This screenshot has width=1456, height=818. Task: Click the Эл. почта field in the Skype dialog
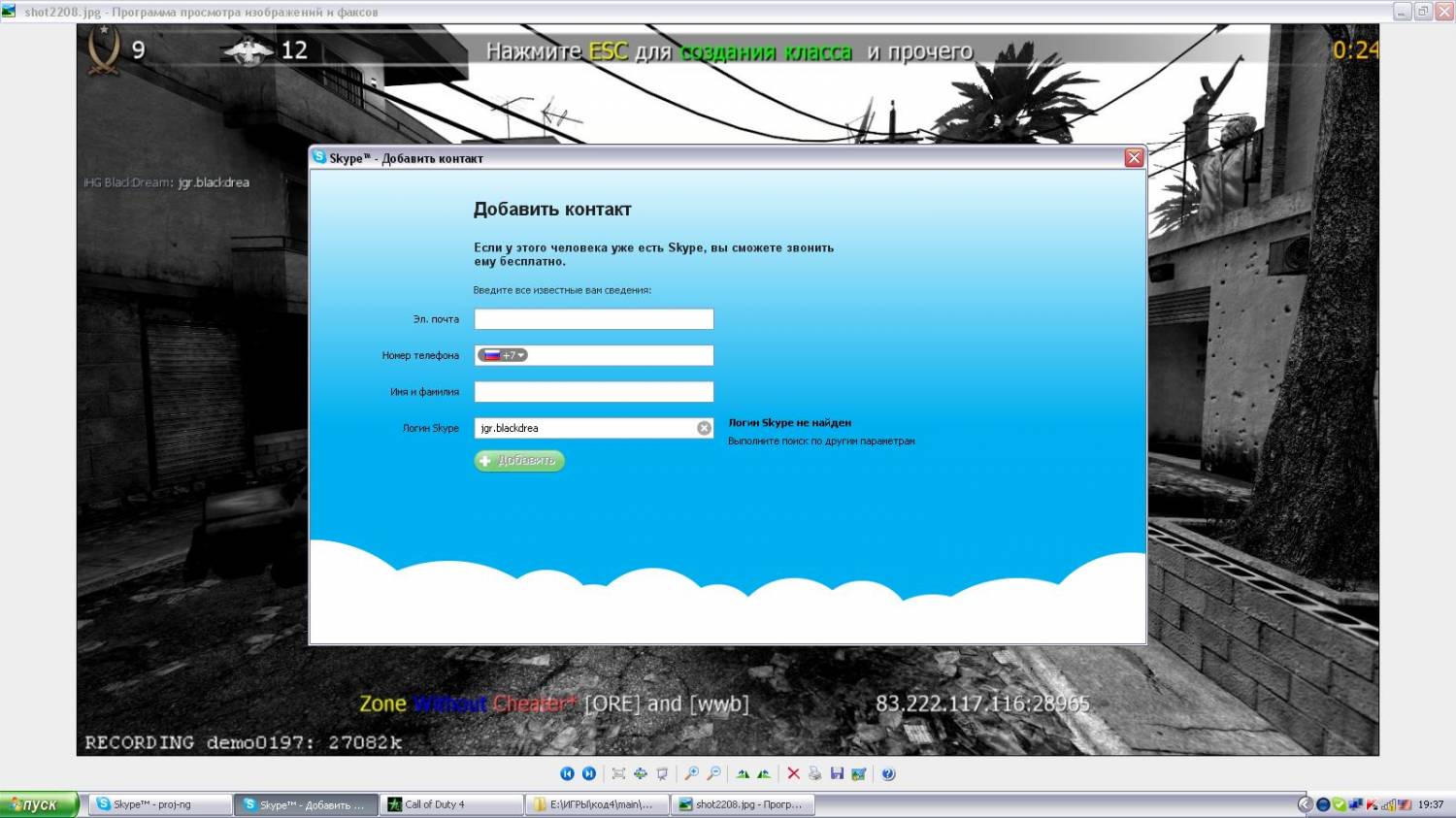coord(594,319)
